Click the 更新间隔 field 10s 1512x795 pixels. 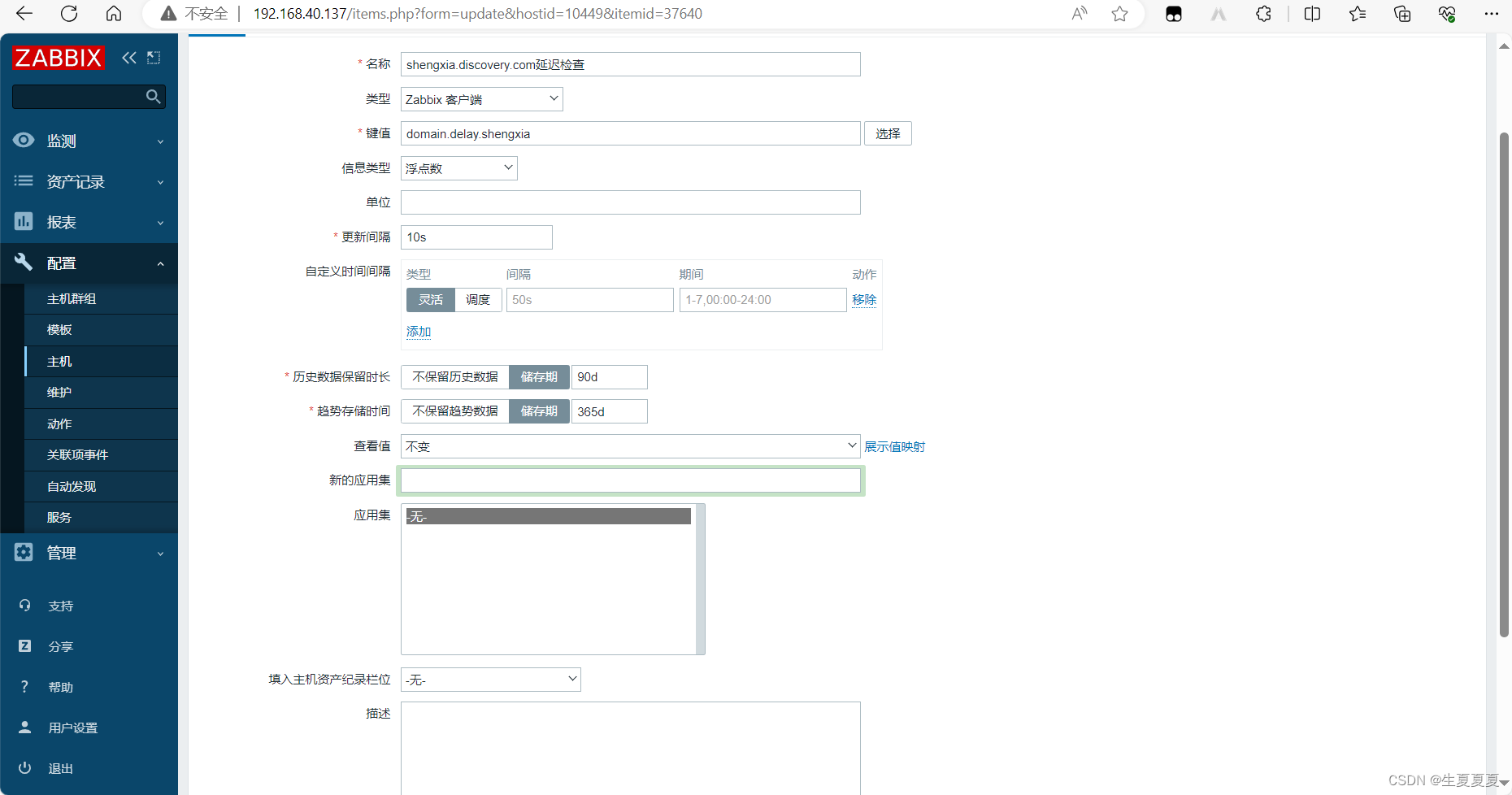point(476,237)
